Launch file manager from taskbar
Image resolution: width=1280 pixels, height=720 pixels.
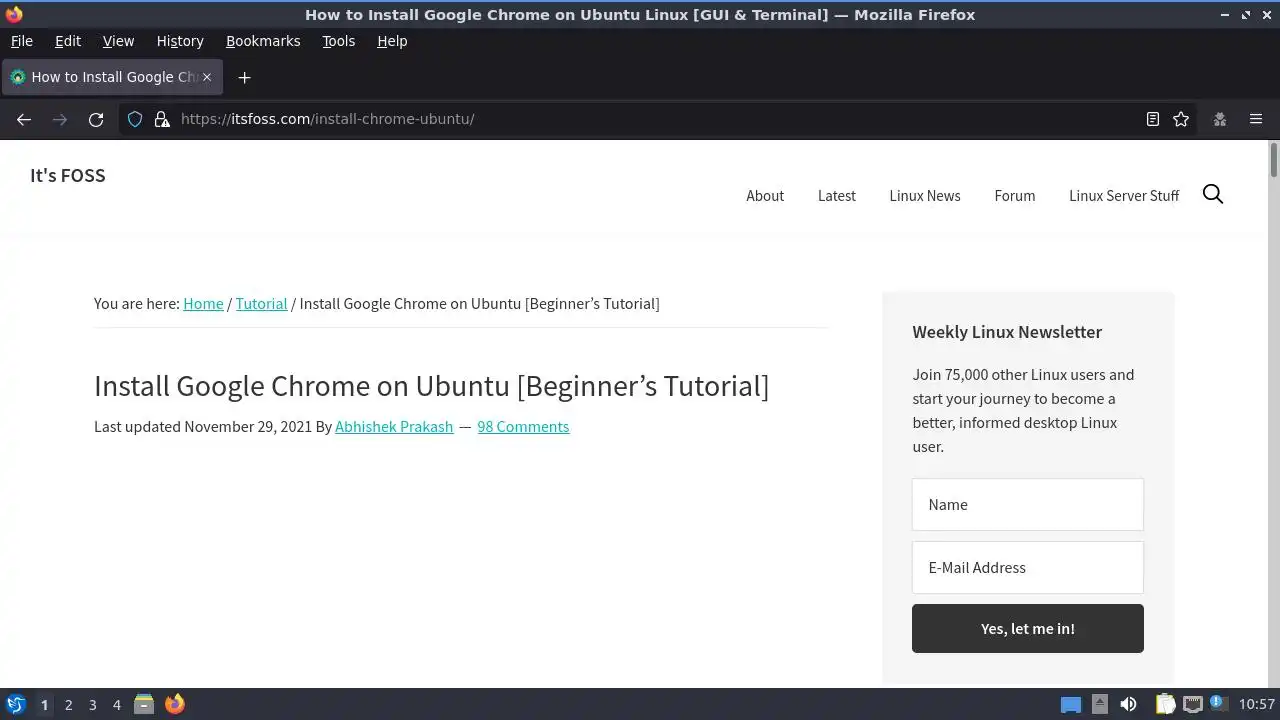[x=144, y=704]
